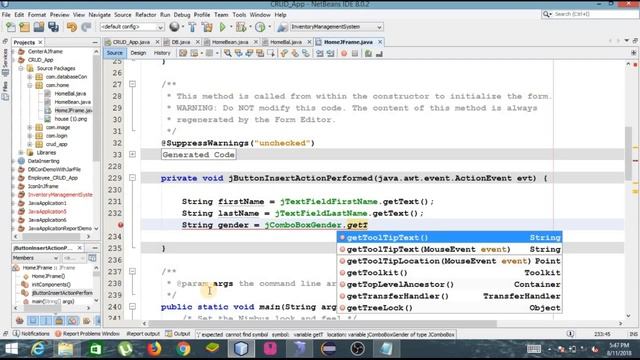Image resolution: width=640 pixels, height=360 pixels.
Task: Open the Navigate menu
Action: pyautogui.click(x=100, y=15)
